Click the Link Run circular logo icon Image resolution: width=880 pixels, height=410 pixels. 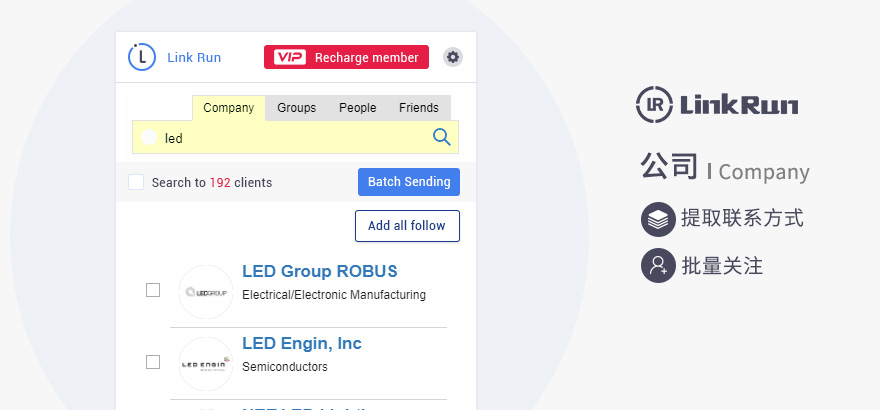(141, 57)
